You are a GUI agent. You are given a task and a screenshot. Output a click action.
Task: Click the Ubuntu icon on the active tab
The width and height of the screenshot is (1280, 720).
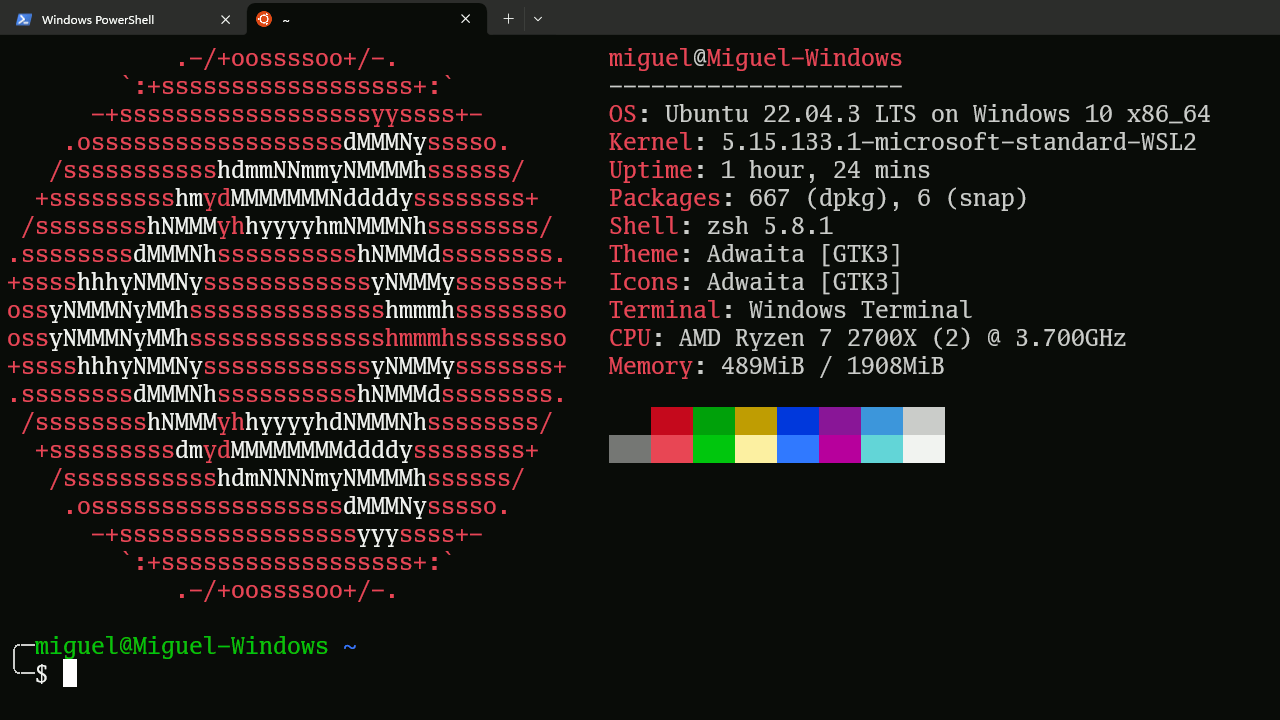[264, 19]
